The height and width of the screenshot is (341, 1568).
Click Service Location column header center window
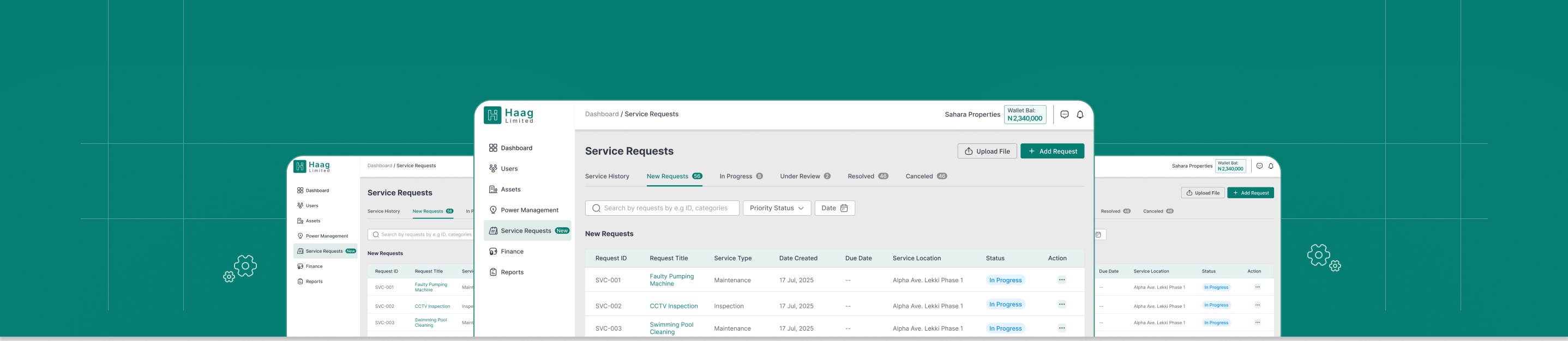917,258
